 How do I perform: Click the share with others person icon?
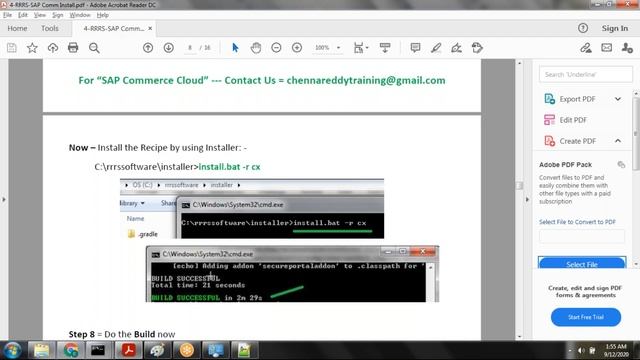point(627,48)
